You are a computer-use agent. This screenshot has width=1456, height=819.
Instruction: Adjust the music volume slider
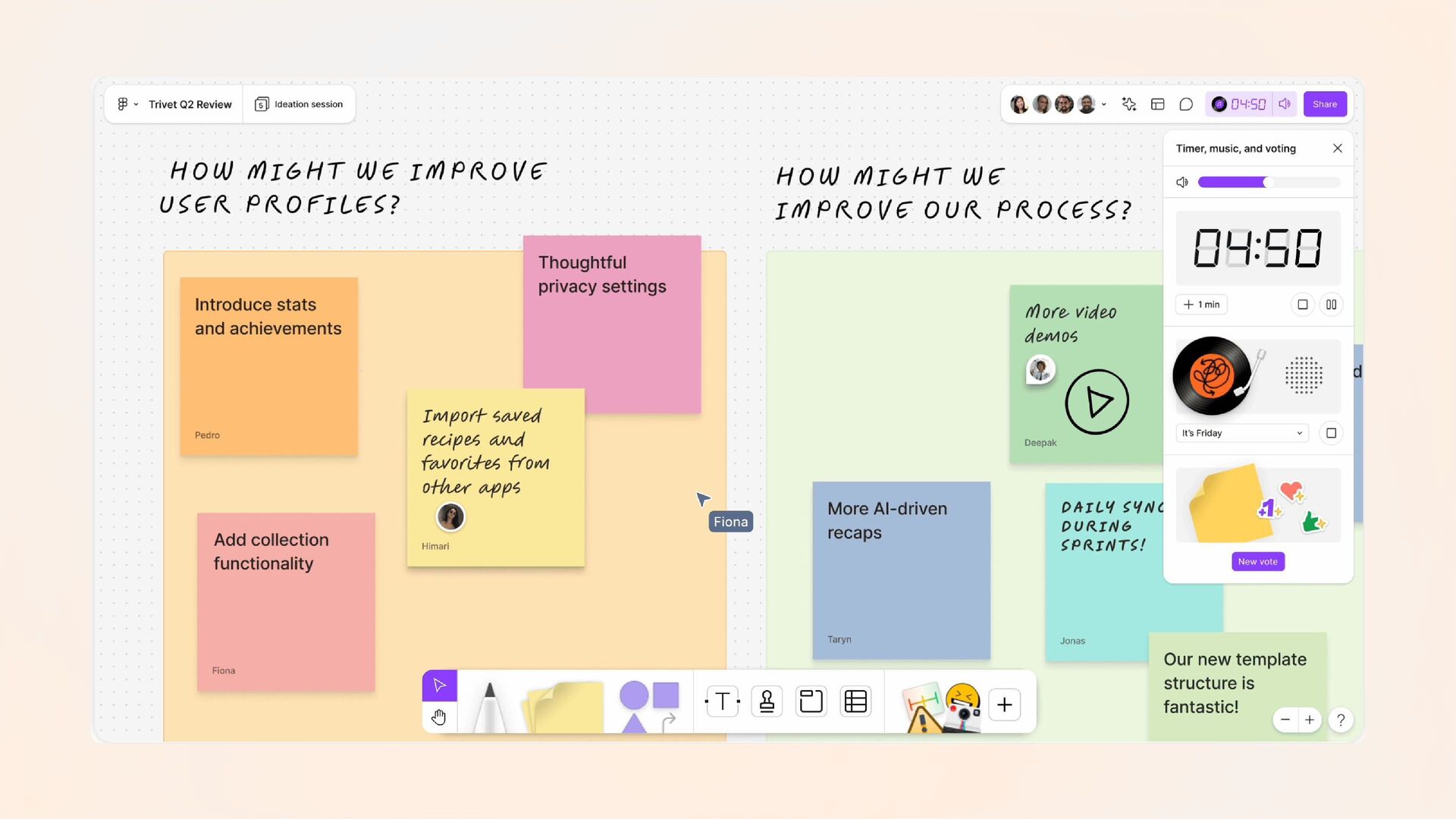tap(1265, 182)
